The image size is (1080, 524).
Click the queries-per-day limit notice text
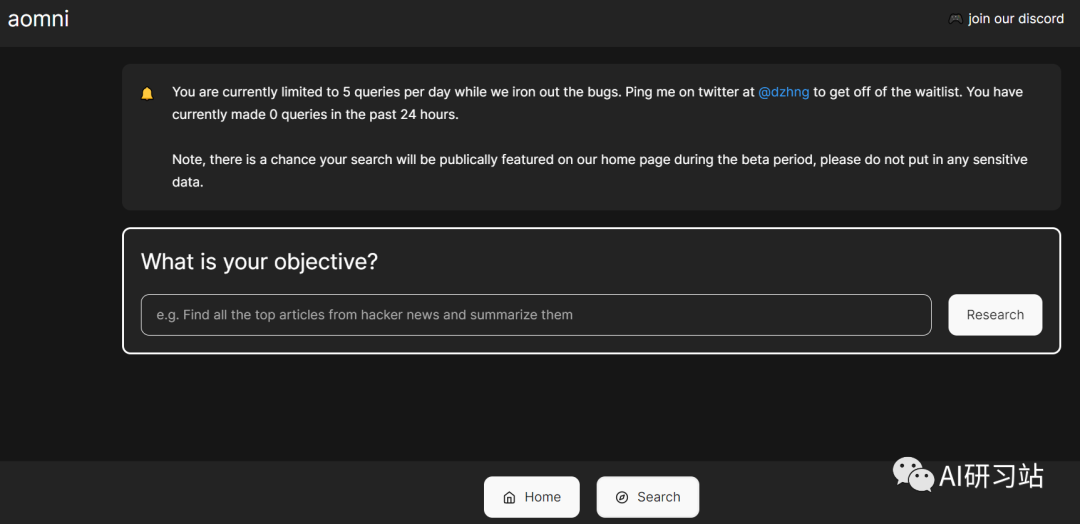(597, 103)
